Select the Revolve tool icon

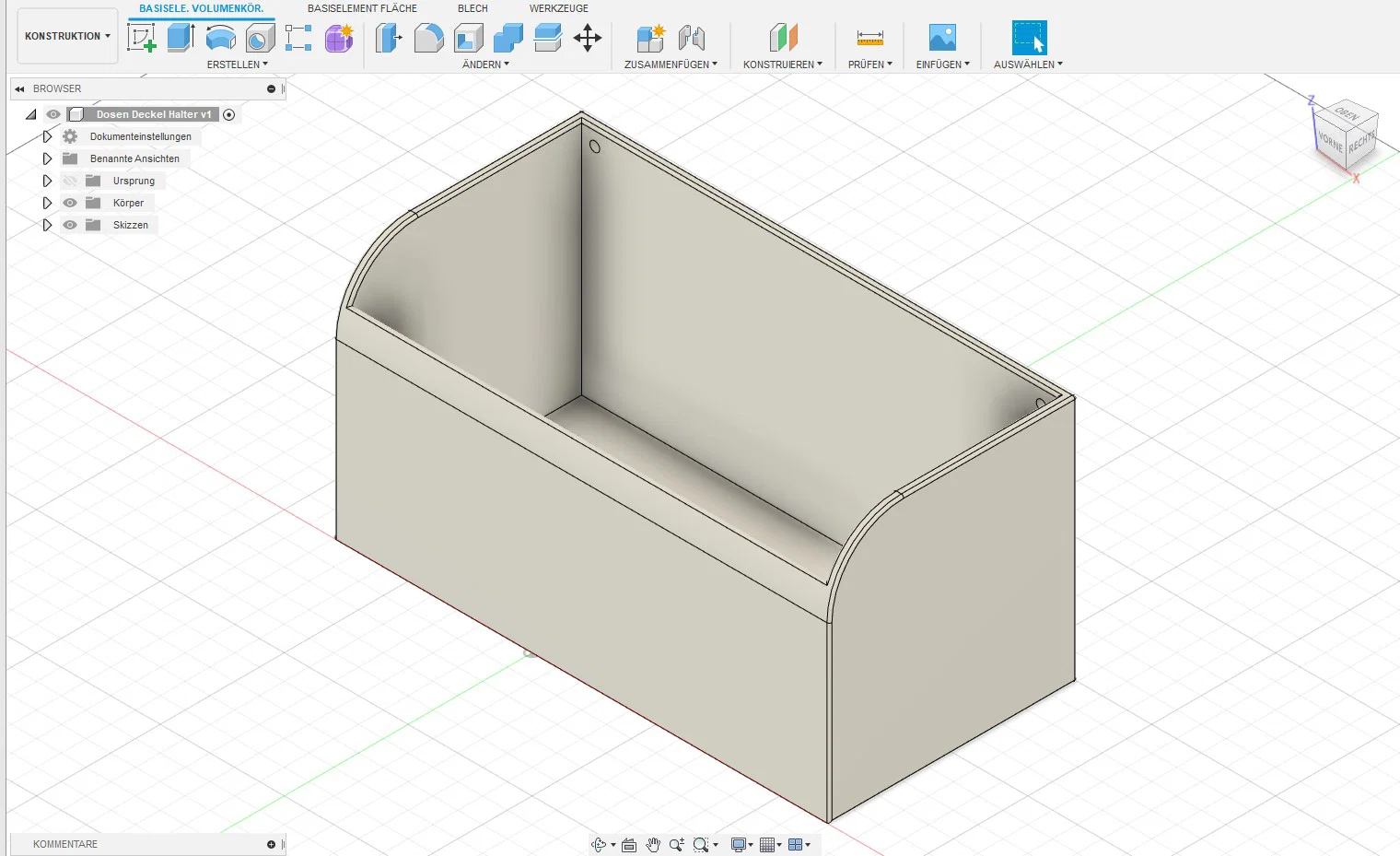(221, 38)
